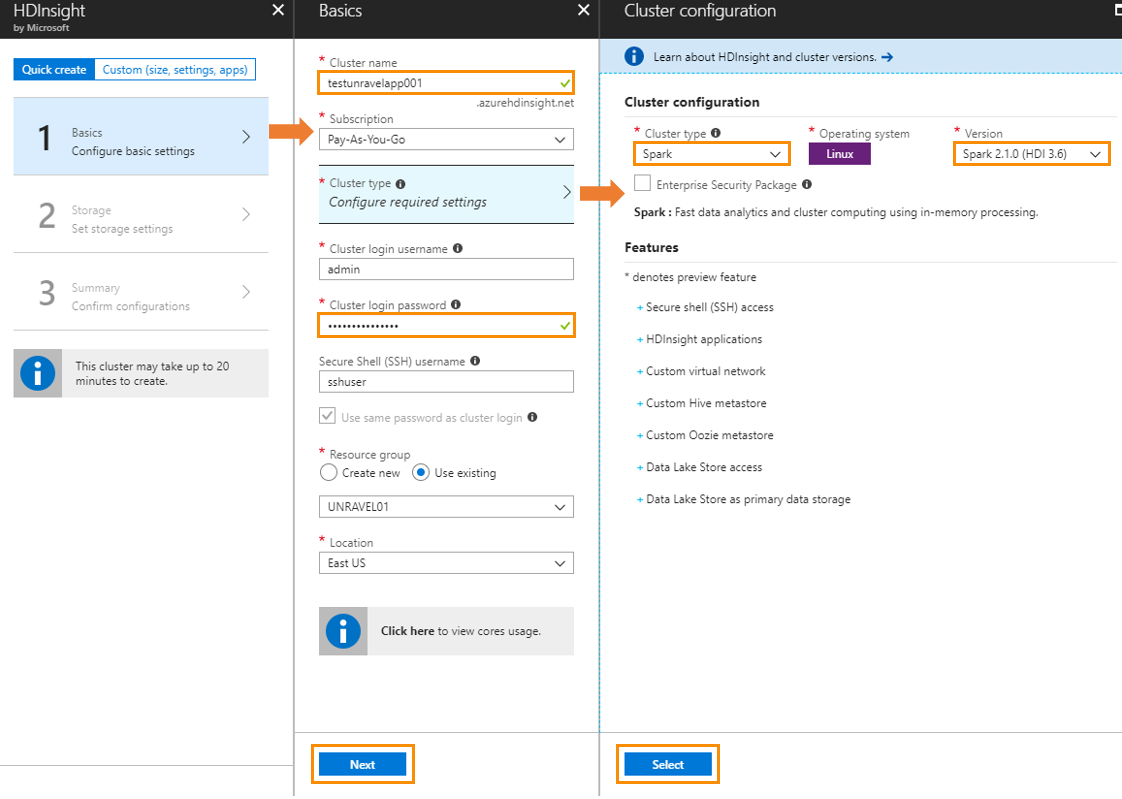Switch to Custom (size, settings, apps) tab
Image resolution: width=1122 pixels, height=799 pixels.
175,69
